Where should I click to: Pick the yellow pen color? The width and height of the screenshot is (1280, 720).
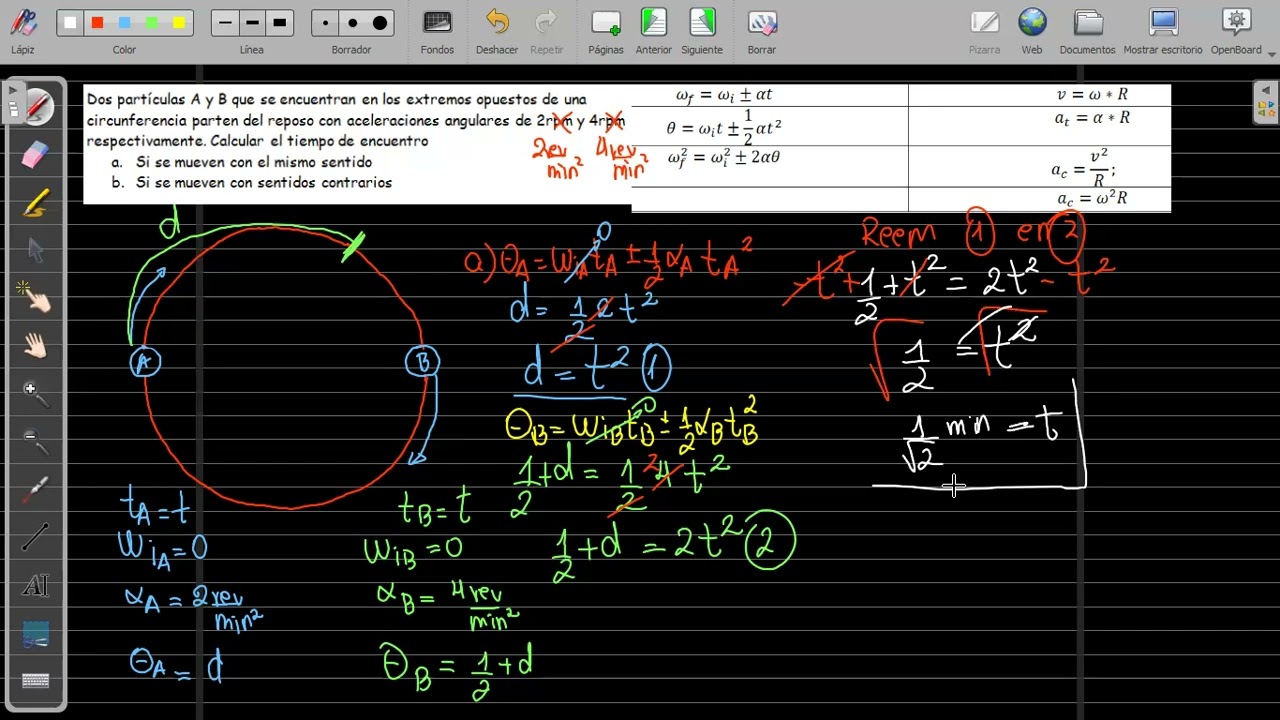[178, 23]
